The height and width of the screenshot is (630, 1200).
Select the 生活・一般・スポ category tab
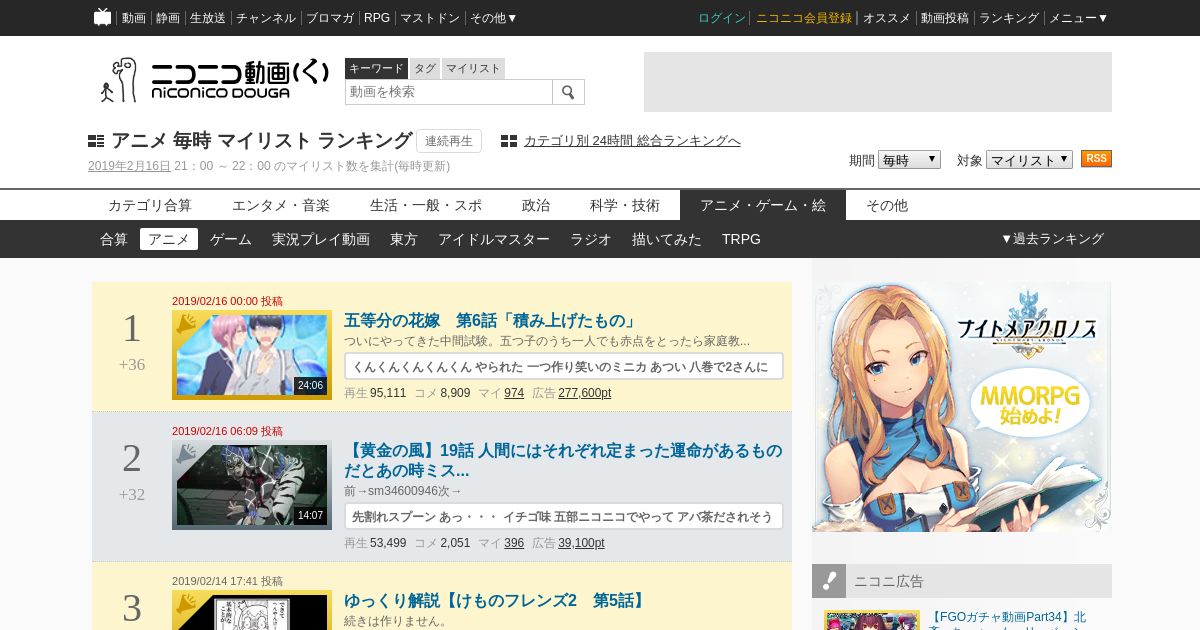click(x=426, y=205)
